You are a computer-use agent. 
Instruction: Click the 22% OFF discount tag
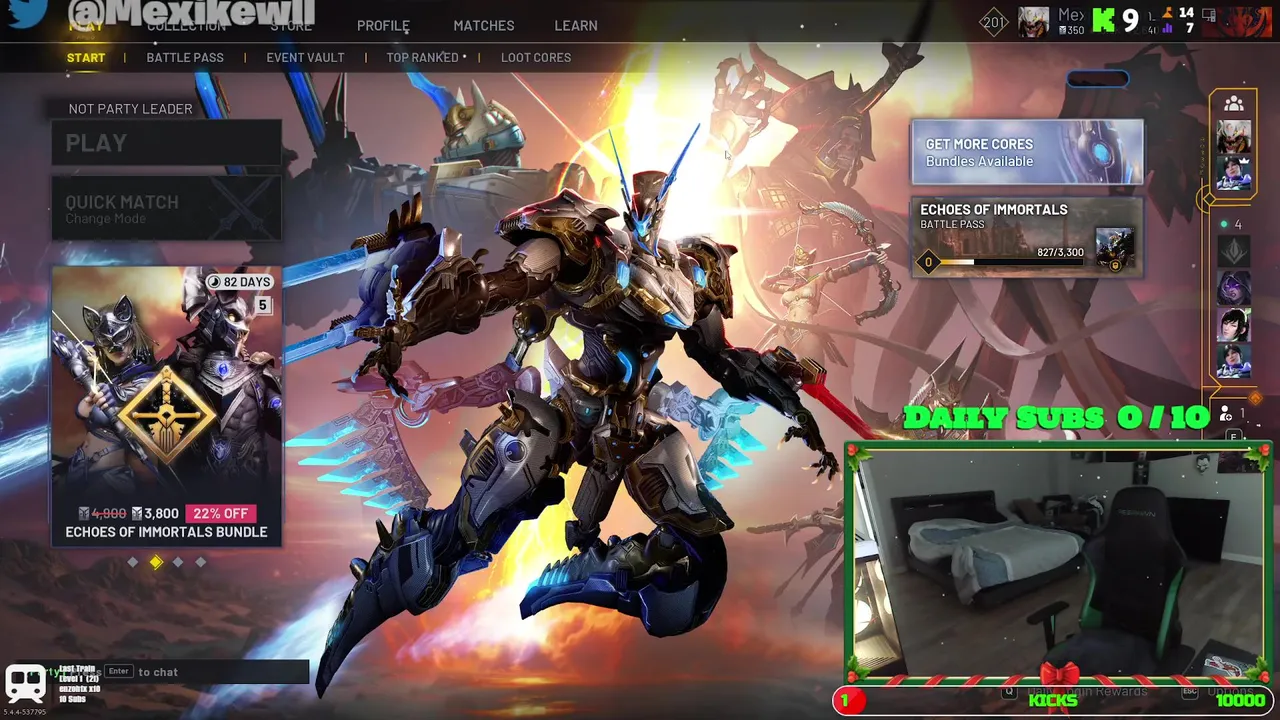tap(221, 513)
